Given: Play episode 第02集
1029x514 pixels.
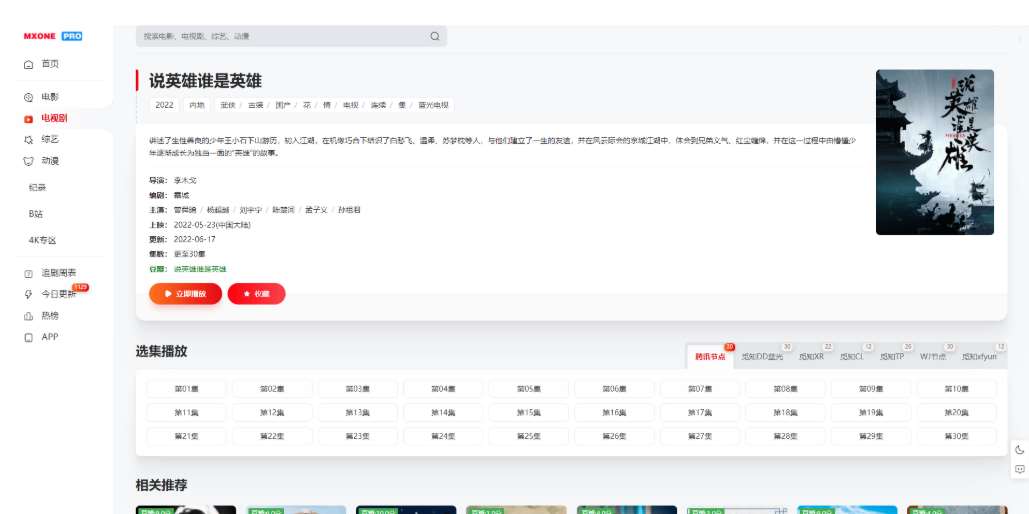Looking at the screenshot, I should (272, 389).
